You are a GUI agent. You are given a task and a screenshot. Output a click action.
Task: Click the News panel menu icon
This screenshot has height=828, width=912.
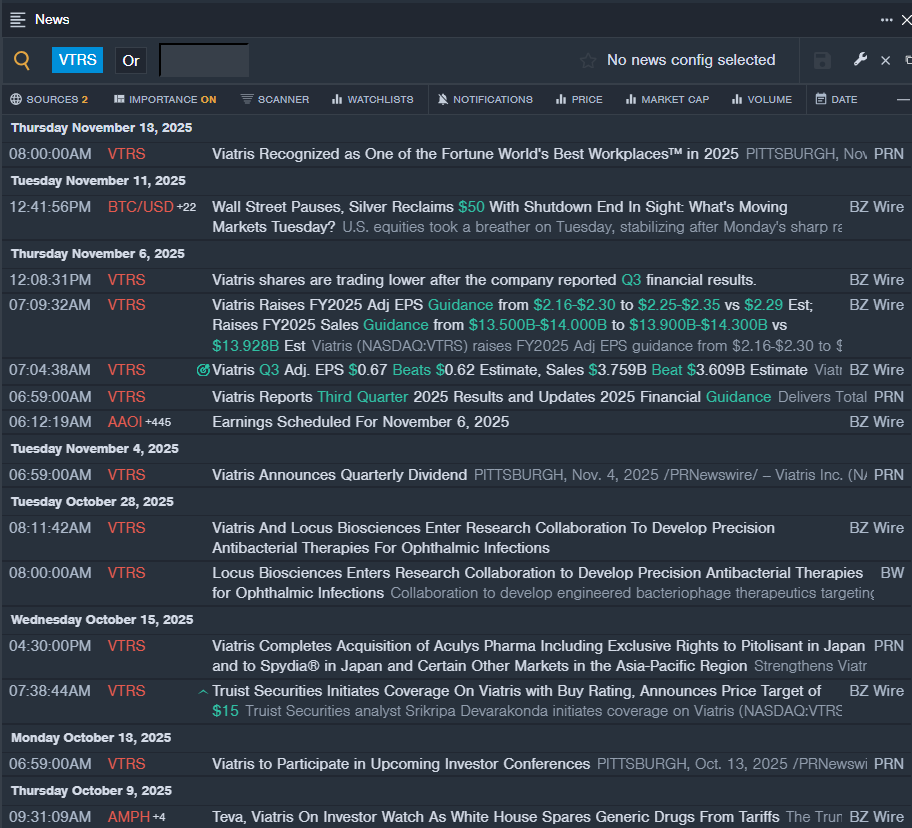click(17, 19)
